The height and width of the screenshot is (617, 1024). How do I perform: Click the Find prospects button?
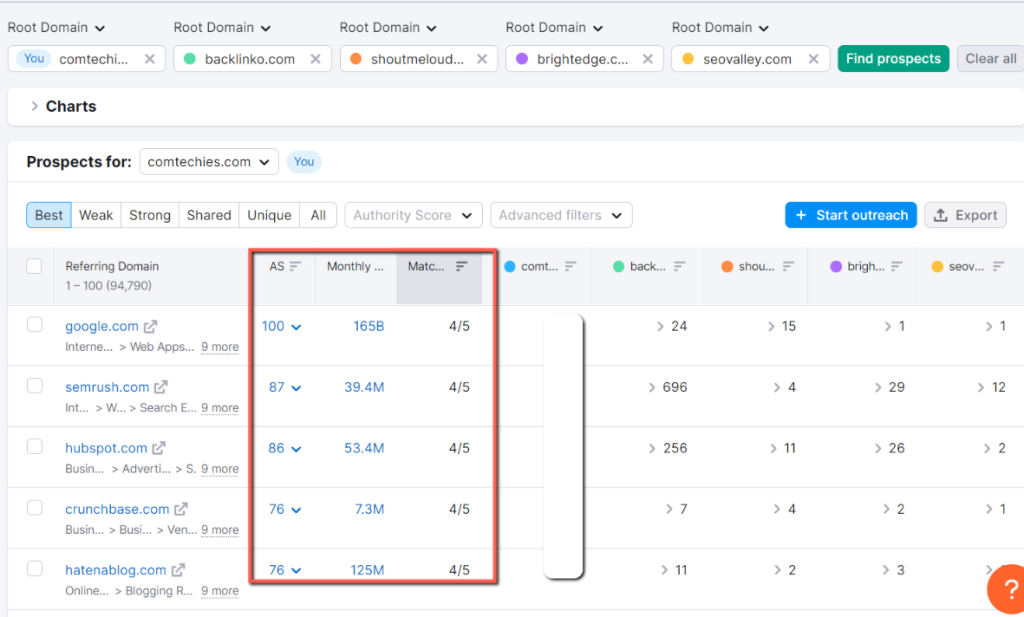893,58
